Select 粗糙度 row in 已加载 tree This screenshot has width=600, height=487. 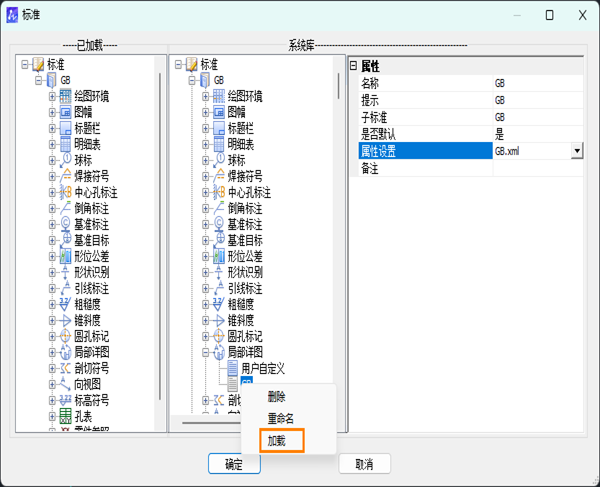[x=87, y=305]
